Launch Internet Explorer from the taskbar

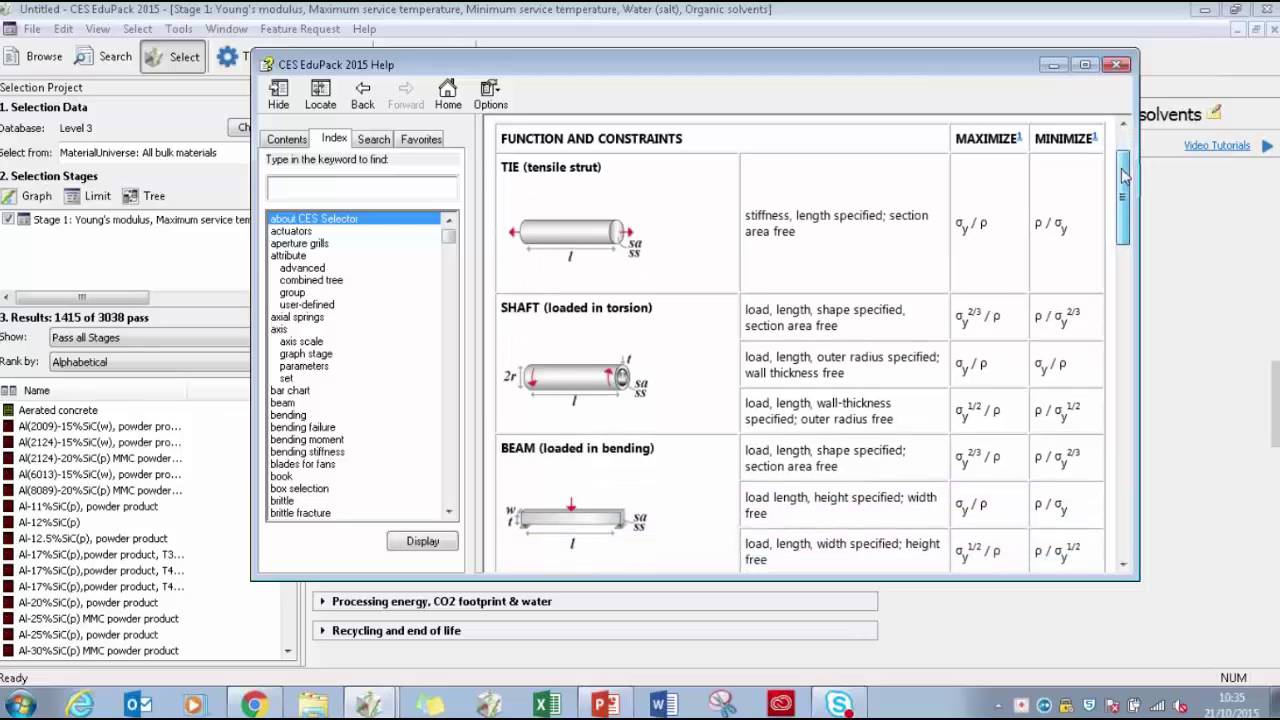(80, 704)
